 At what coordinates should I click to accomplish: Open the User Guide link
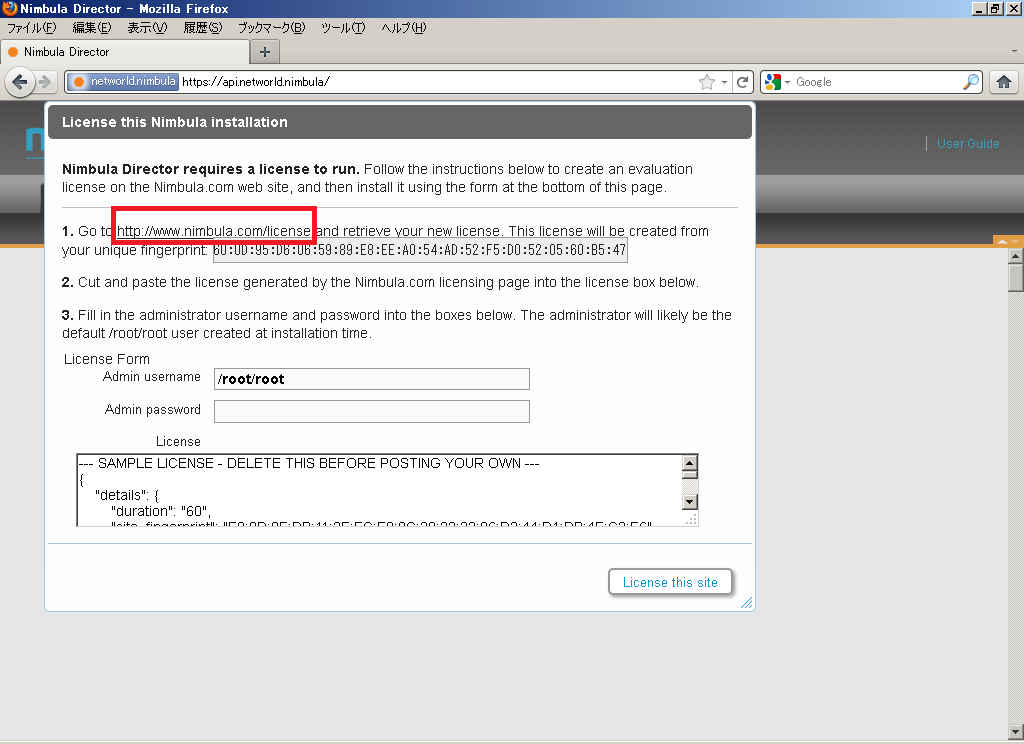point(968,144)
